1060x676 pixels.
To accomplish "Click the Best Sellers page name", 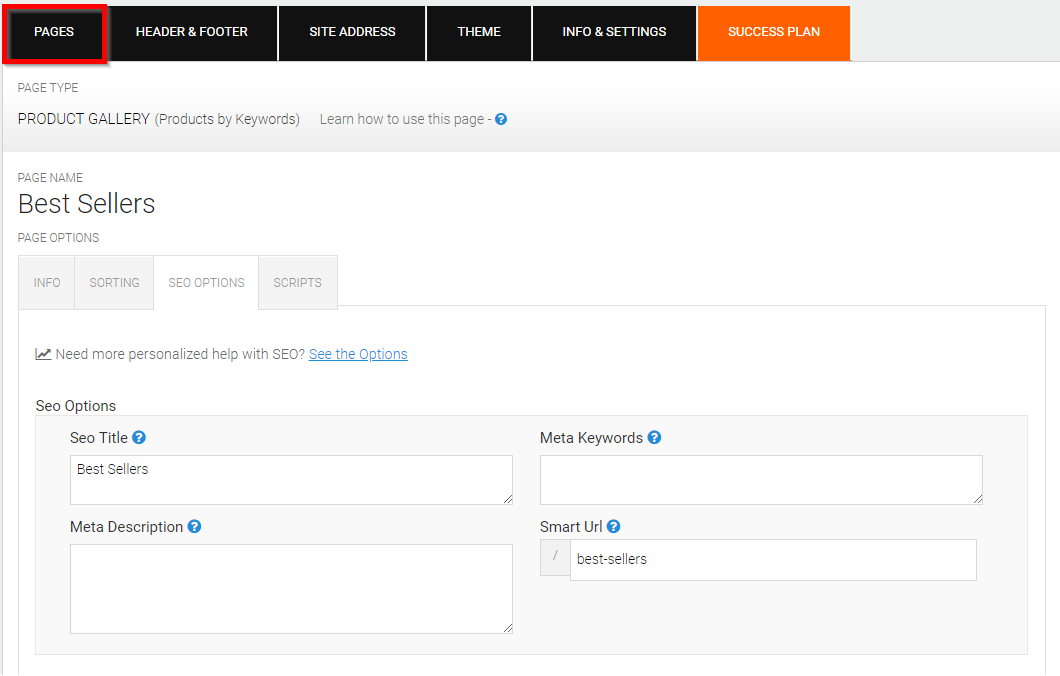I will point(87,203).
